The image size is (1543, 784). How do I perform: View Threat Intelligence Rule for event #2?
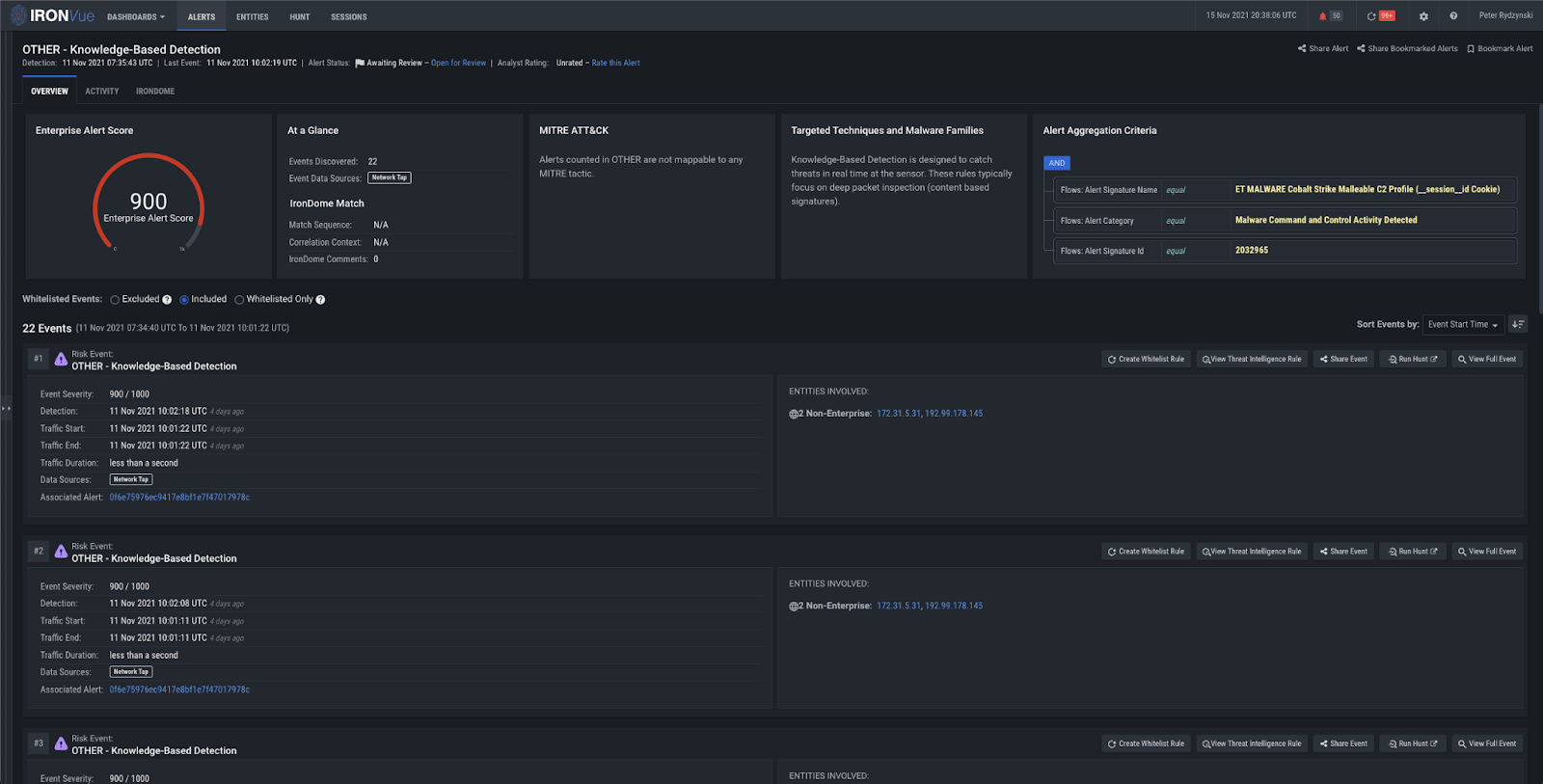point(1252,552)
